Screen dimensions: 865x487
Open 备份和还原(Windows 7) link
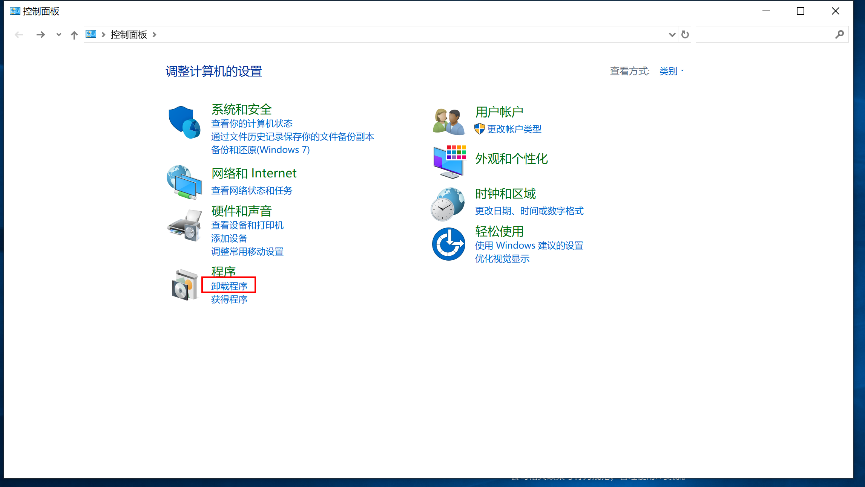pyautogui.click(x=260, y=149)
